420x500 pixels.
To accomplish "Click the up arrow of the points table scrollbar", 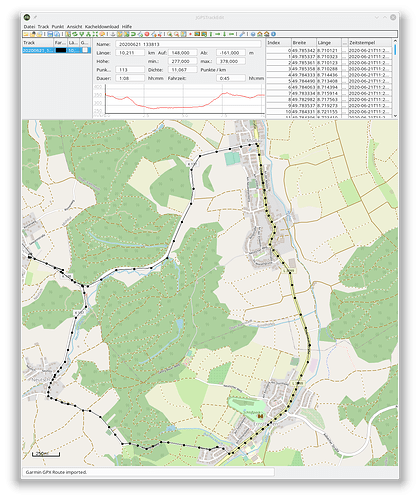I will (x=395, y=41).
